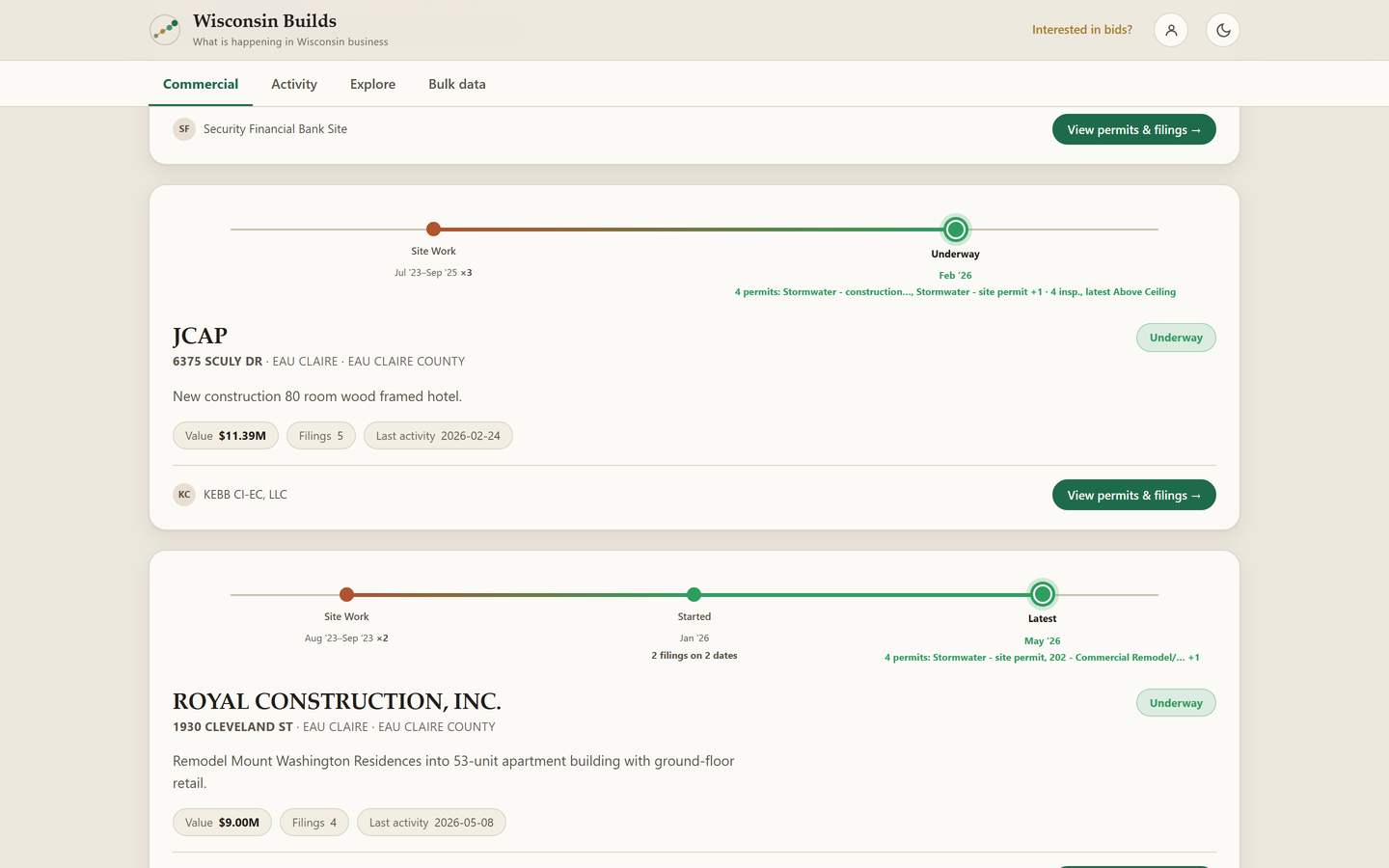Open ROYAL CONSTRUCTION, INC. project title
Image resolution: width=1389 pixels, height=868 pixels.
click(337, 701)
